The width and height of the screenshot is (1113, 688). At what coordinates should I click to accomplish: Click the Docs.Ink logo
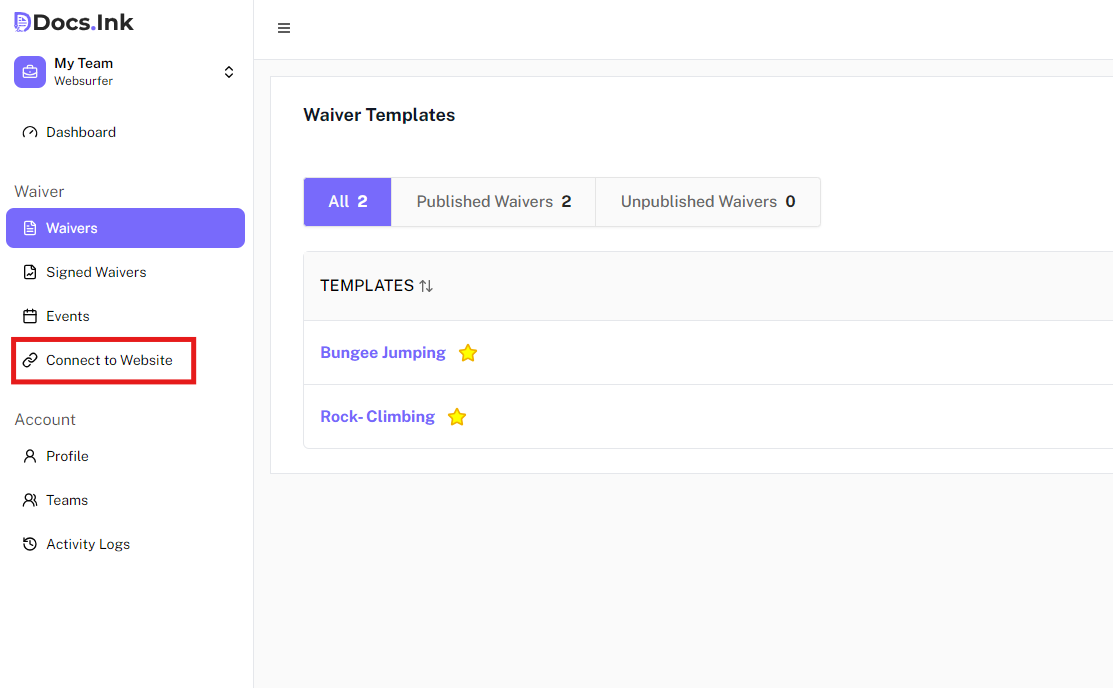(x=74, y=22)
